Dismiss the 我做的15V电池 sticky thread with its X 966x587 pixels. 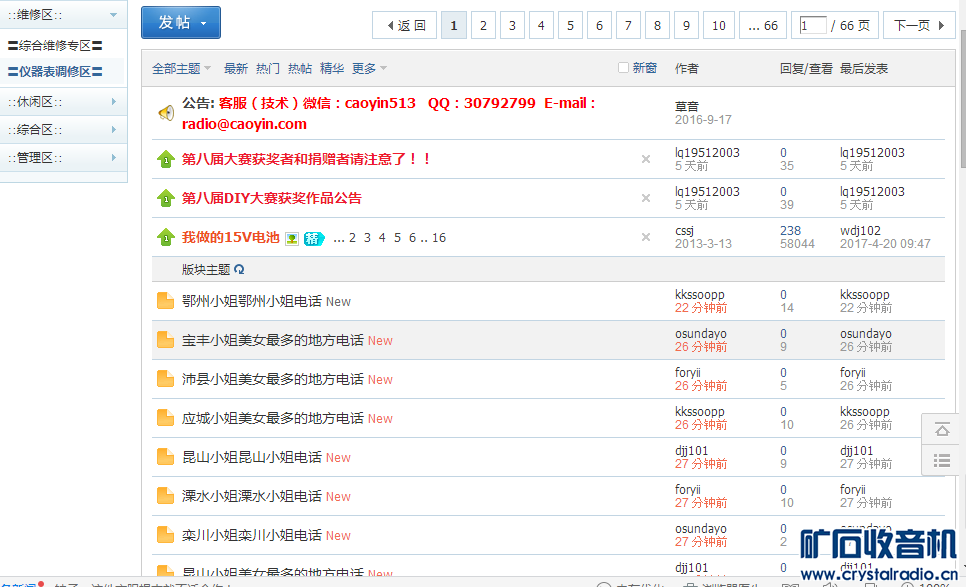point(646,237)
